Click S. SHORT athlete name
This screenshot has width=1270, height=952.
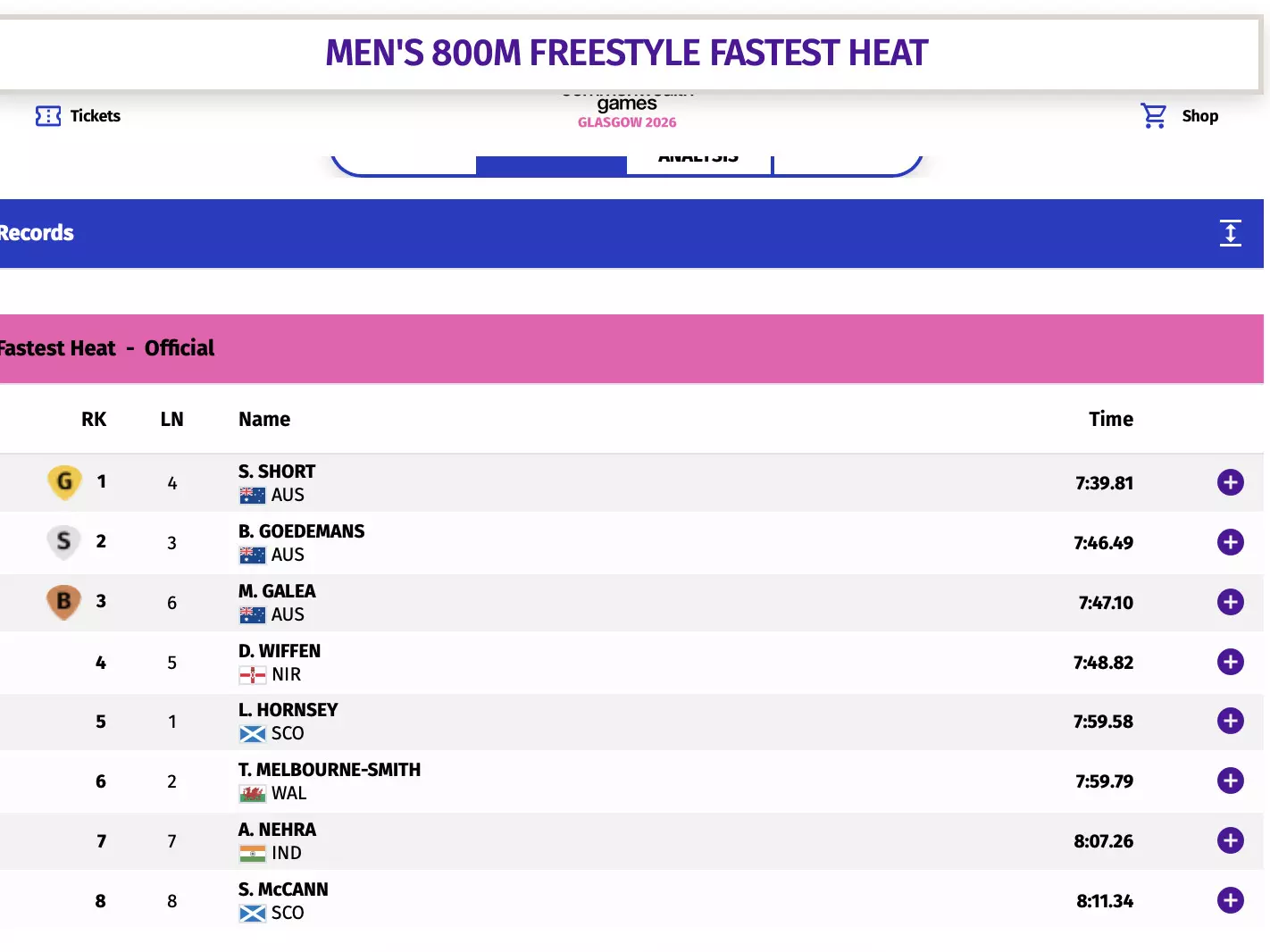tap(277, 472)
